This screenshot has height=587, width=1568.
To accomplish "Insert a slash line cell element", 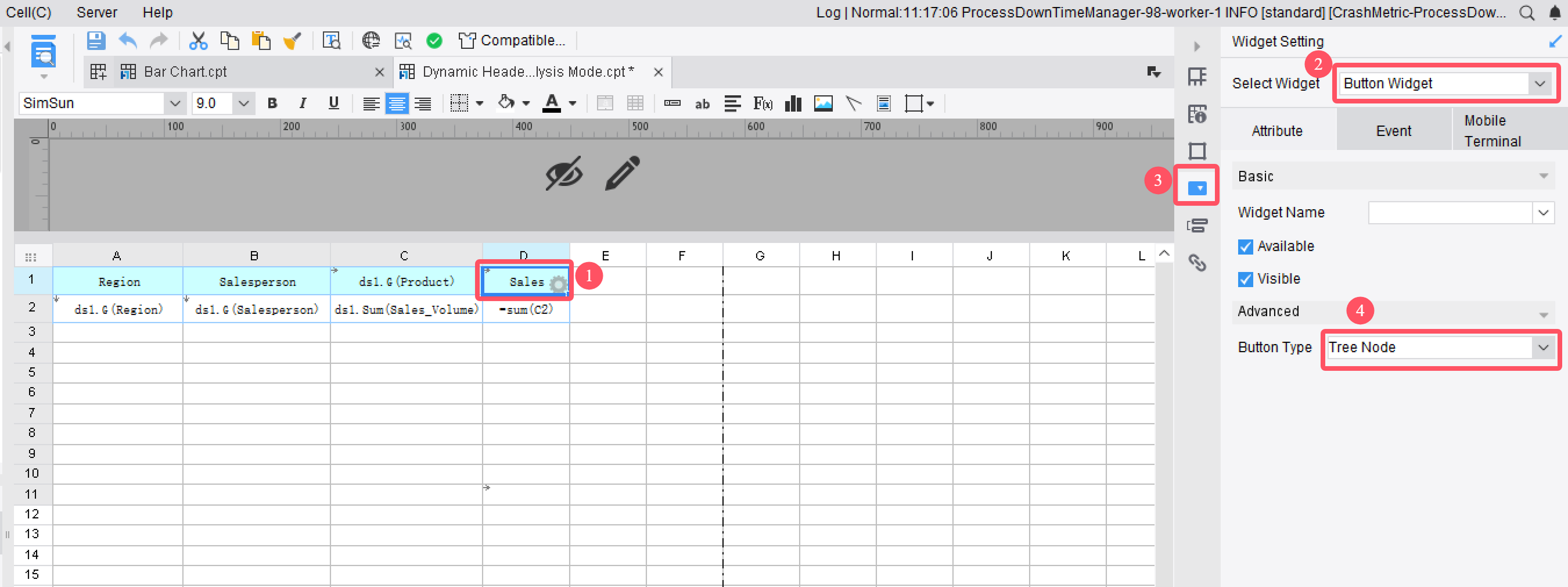I will (853, 103).
